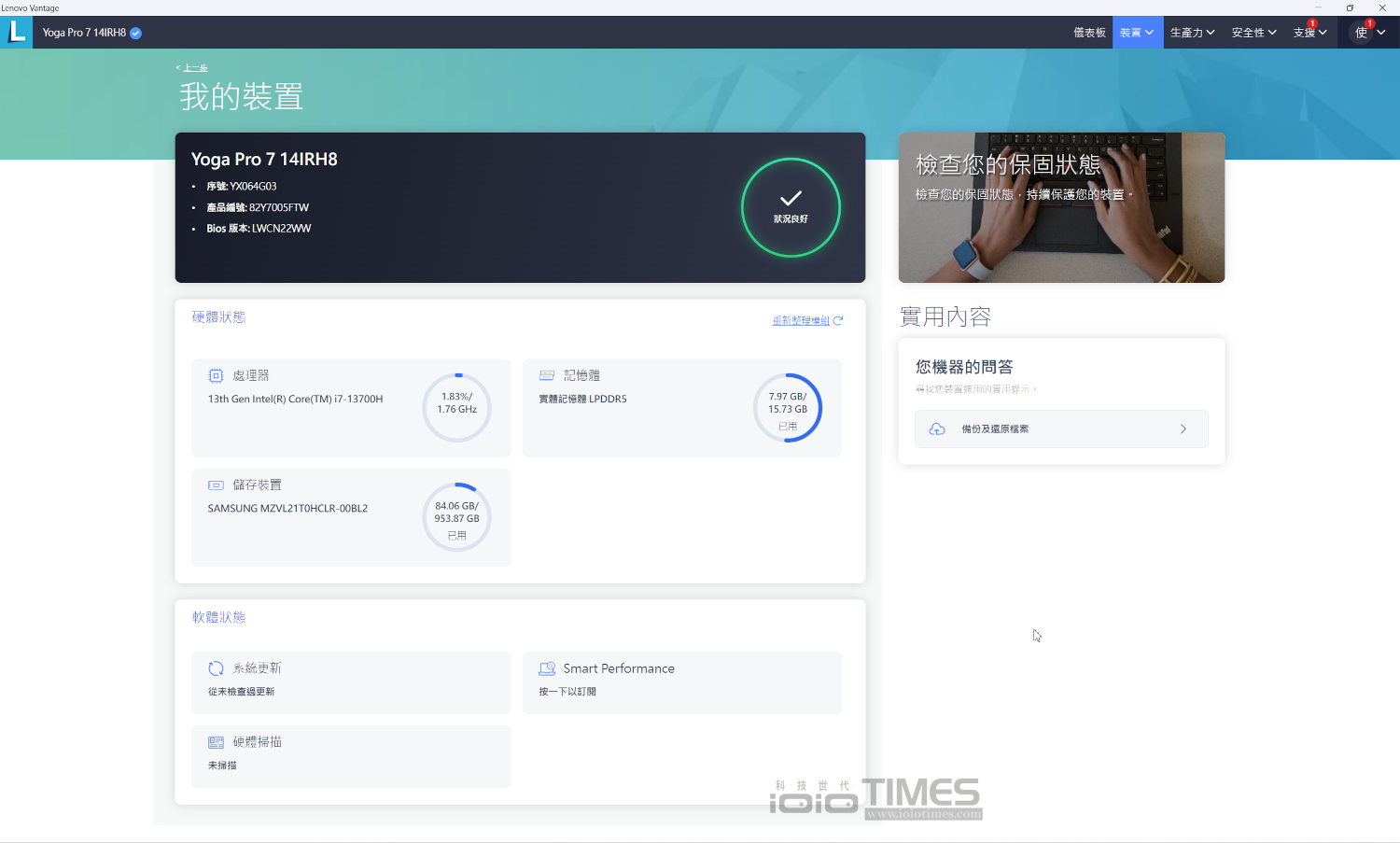Click the cloud backup icon

tap(937, 429)
